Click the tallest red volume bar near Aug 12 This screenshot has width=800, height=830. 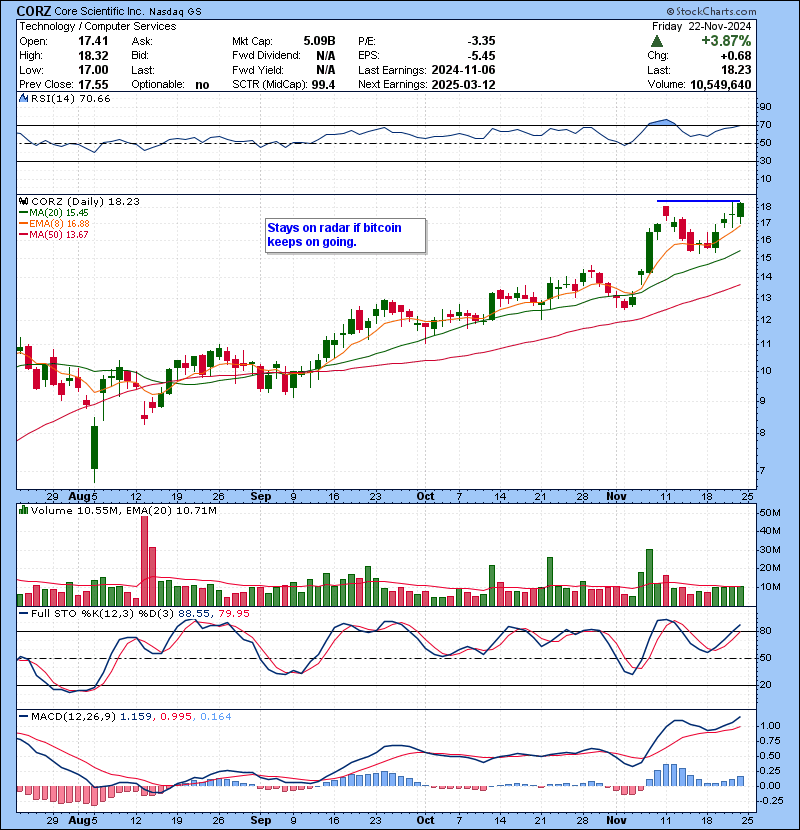145,561
